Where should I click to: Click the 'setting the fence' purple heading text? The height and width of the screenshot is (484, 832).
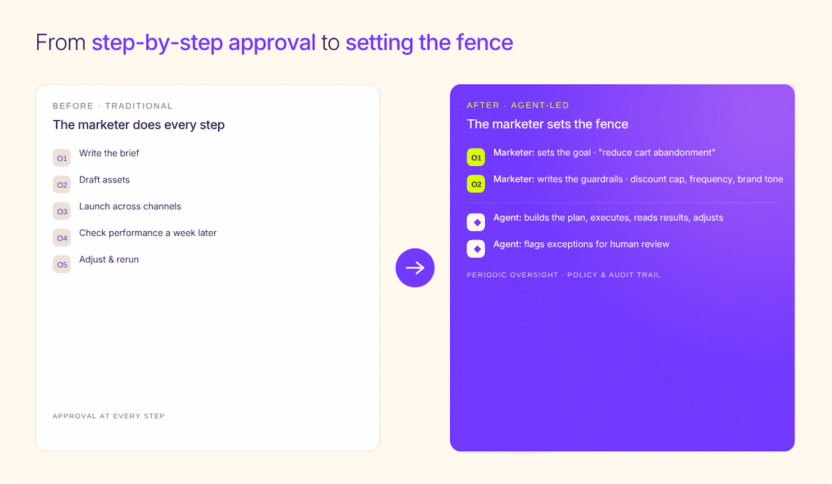(x=429, y=42)
